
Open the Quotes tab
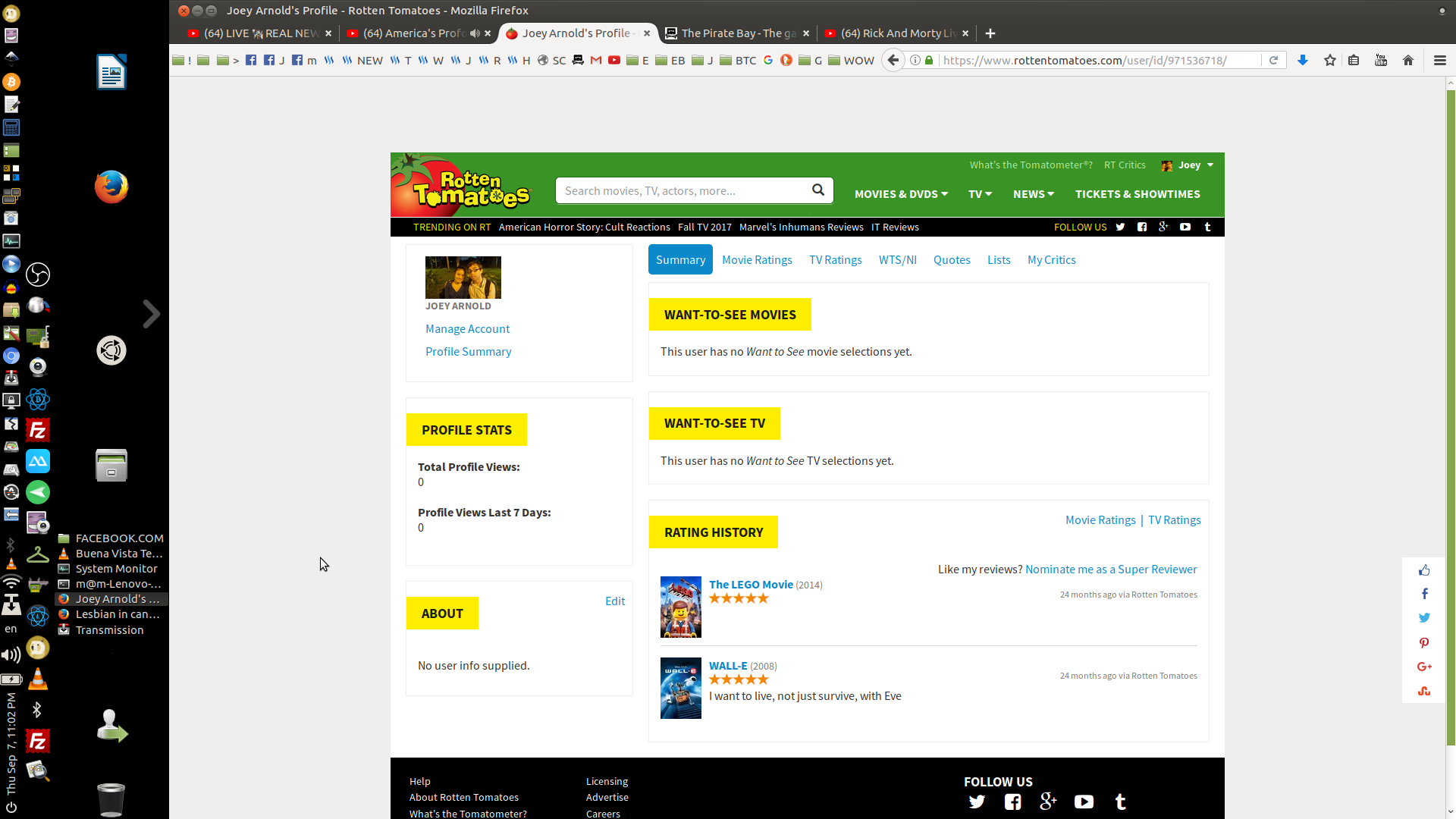(x=952, y=260)
